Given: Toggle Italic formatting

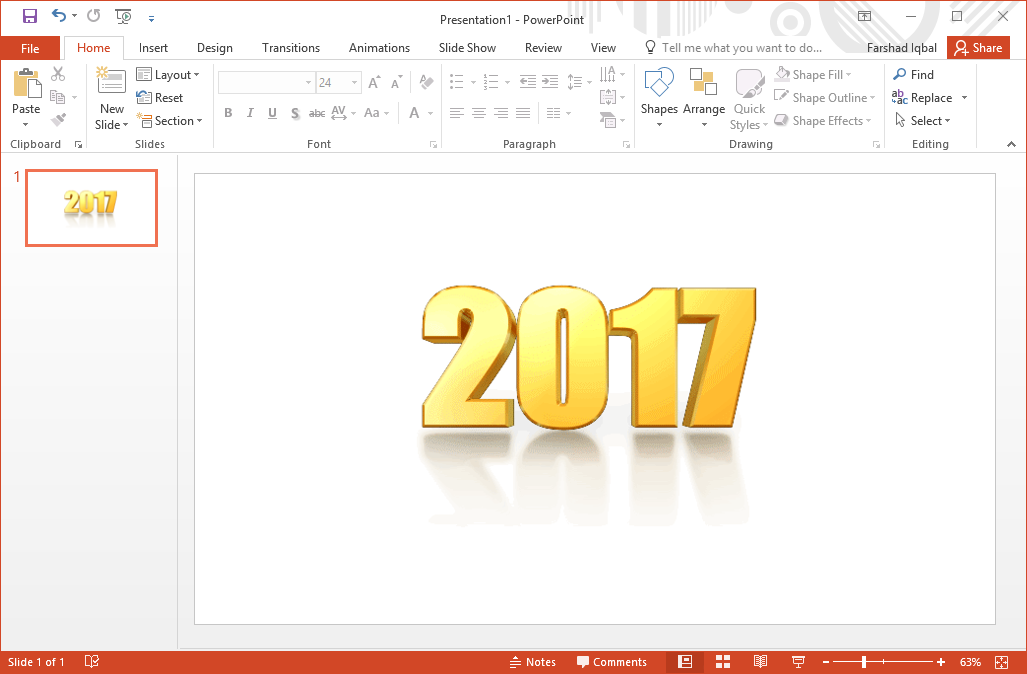Looking at the screenshot, I should coord(250,113).
